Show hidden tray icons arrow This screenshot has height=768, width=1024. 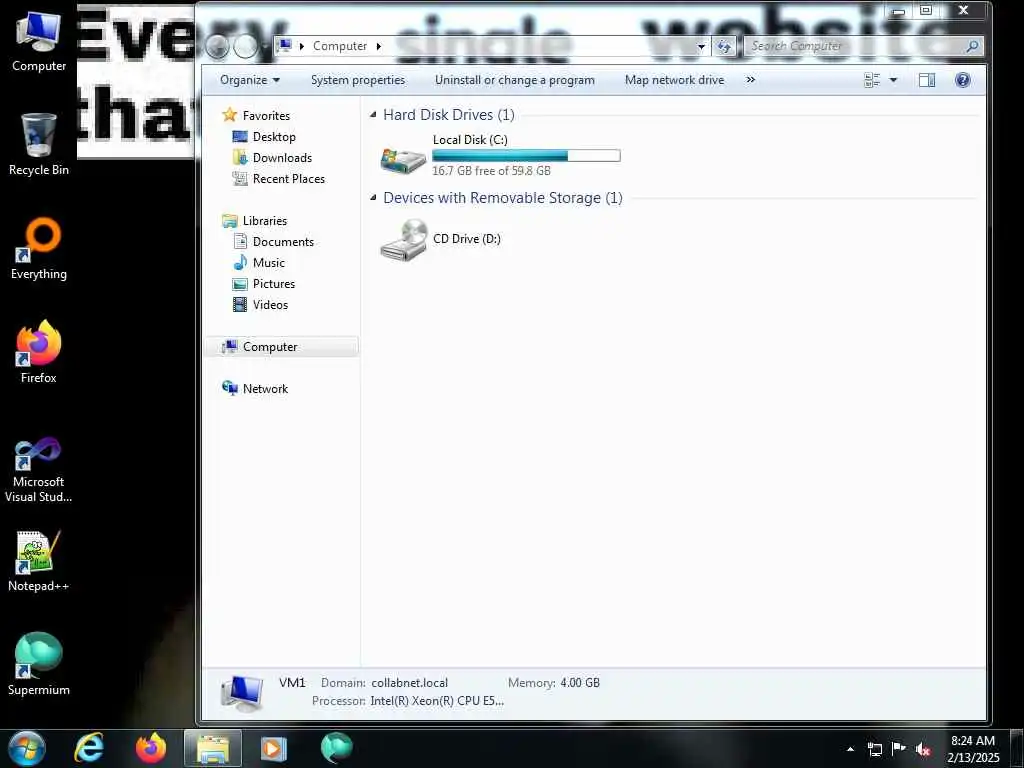point(850,749)
